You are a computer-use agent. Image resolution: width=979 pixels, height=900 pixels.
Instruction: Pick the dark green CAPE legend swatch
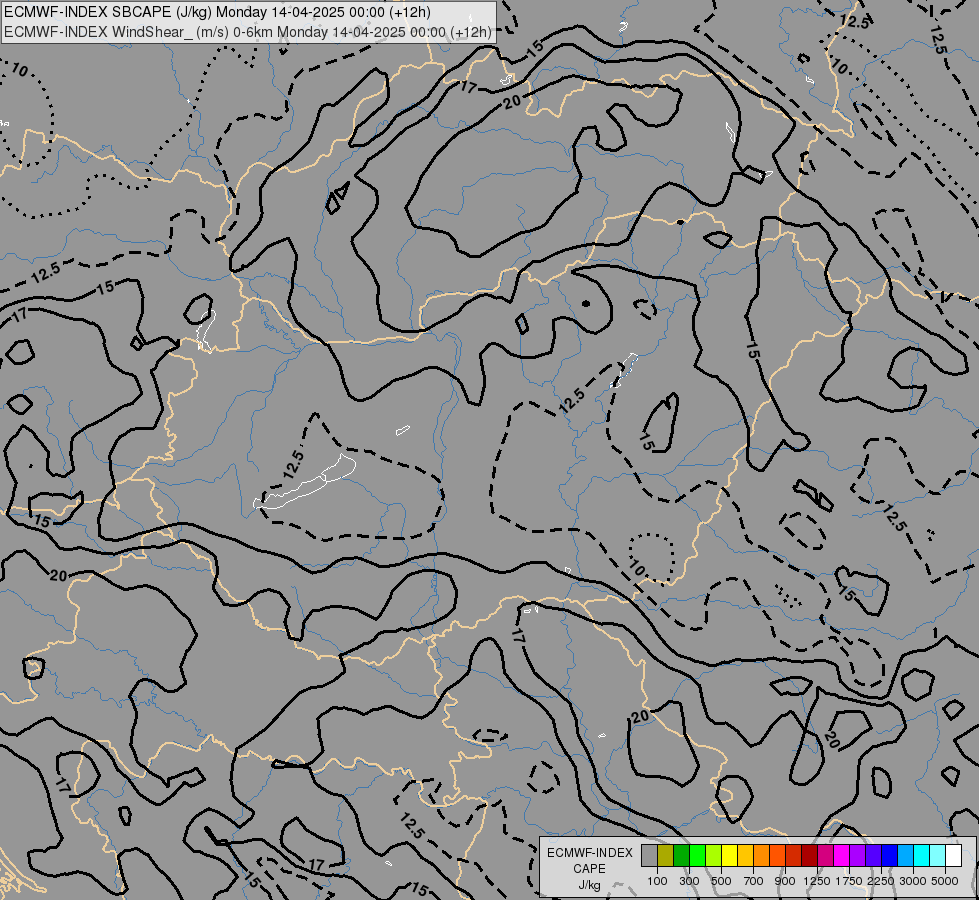coord(681,855)
